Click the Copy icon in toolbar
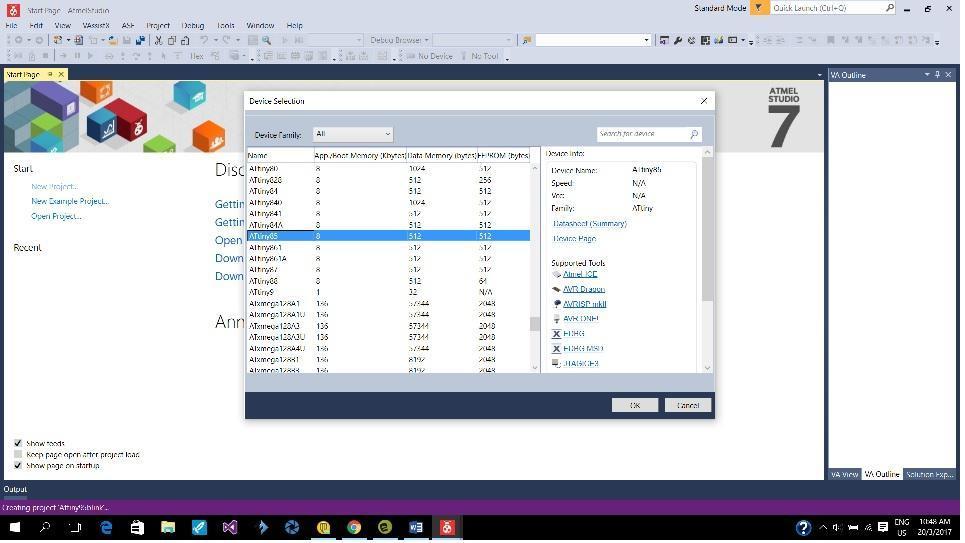The width and height of the screenshot is (965, 543). 172,40
